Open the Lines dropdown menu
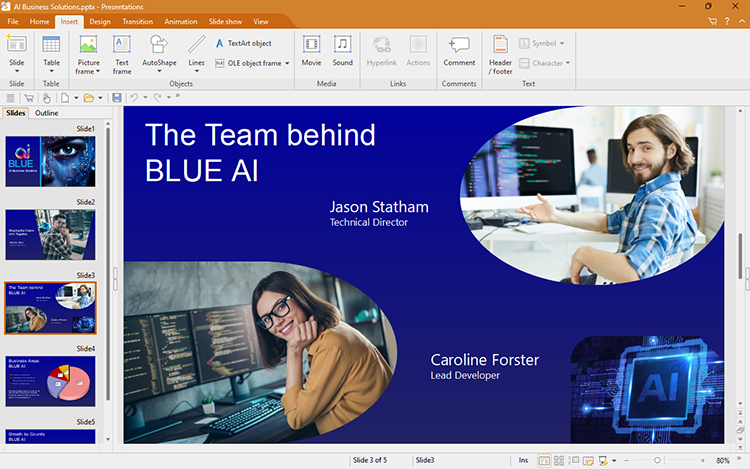This screenshot has width=750, height=469. pyautogui.click(x=196, y=68)
